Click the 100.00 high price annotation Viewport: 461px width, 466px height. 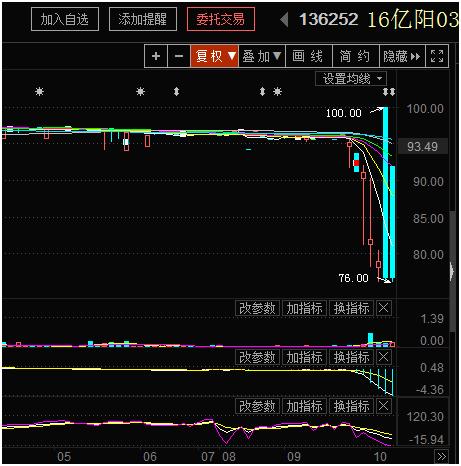pos(344,113)
